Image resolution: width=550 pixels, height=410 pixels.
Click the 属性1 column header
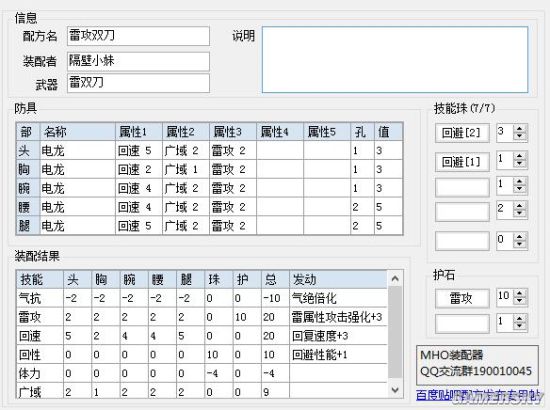pos(139,132)
